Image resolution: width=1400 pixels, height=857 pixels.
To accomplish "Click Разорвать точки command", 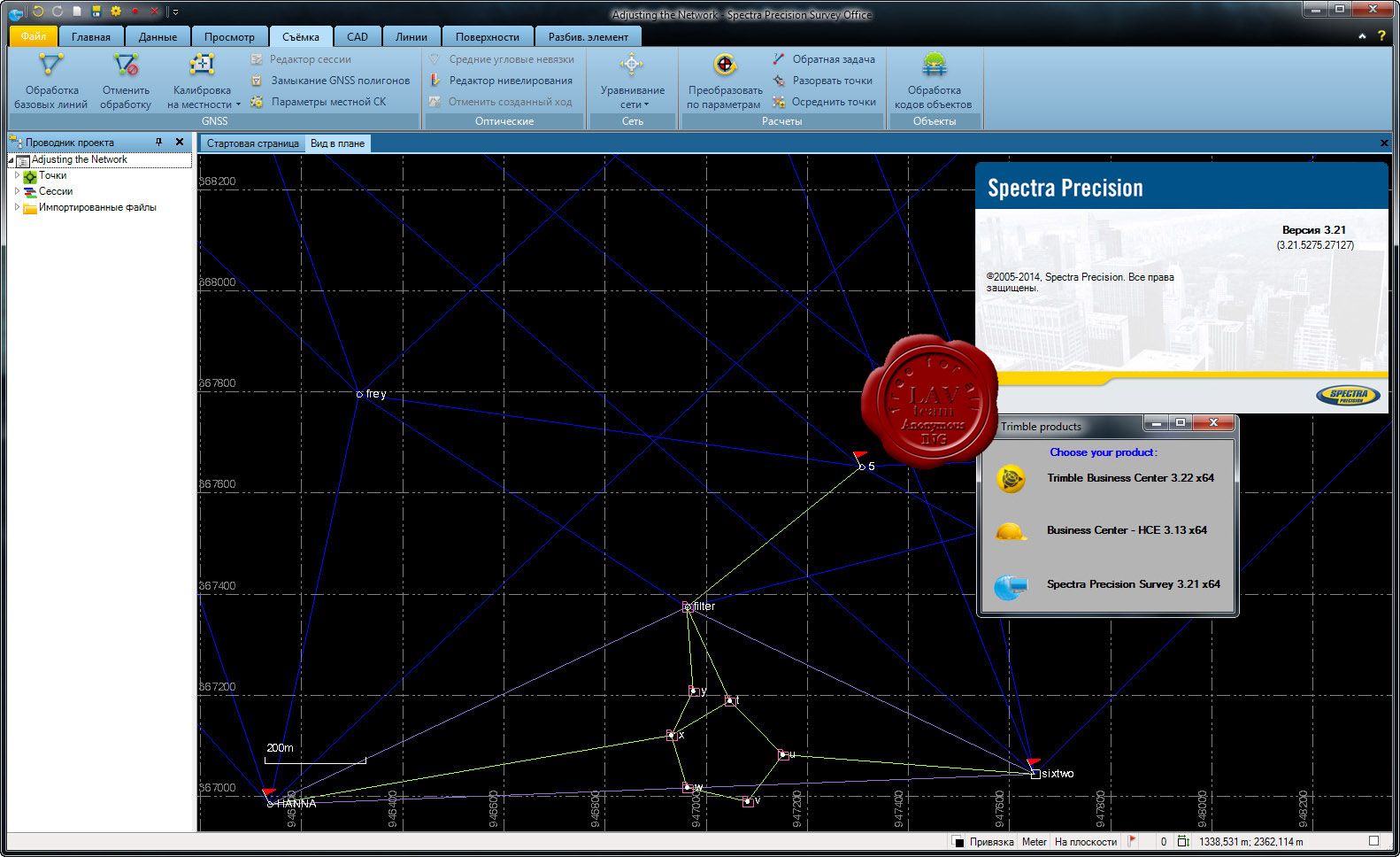I will pos(823,81).
